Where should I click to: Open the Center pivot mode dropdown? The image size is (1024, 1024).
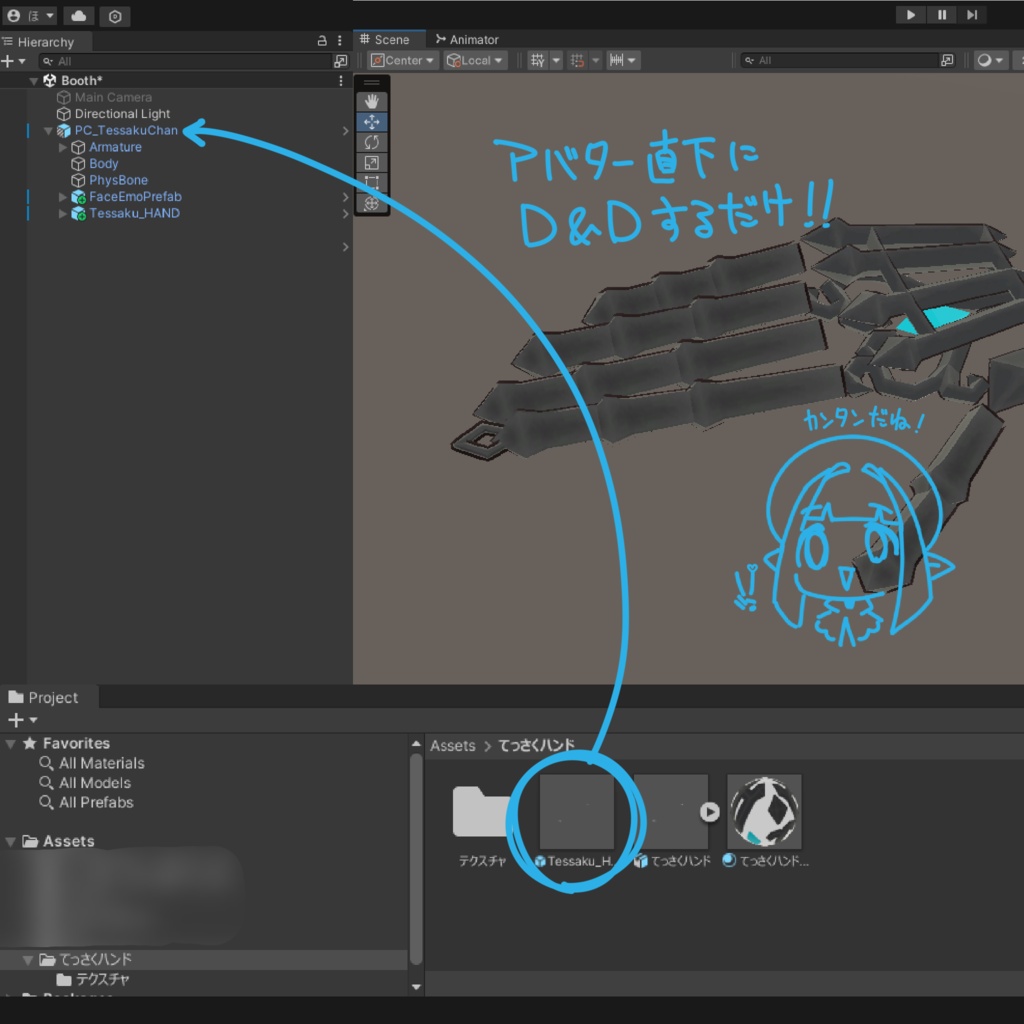(x=402, y=60)
